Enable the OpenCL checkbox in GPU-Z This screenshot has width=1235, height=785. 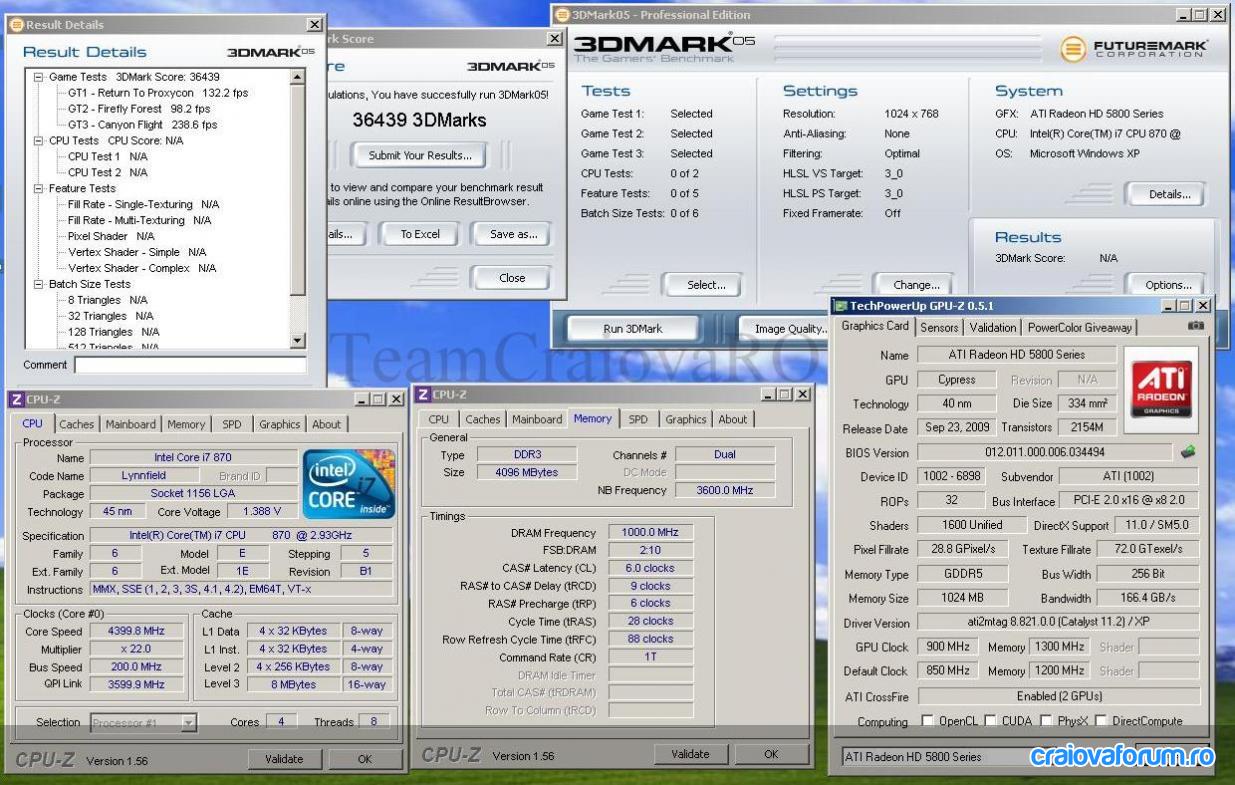[927, 721]
